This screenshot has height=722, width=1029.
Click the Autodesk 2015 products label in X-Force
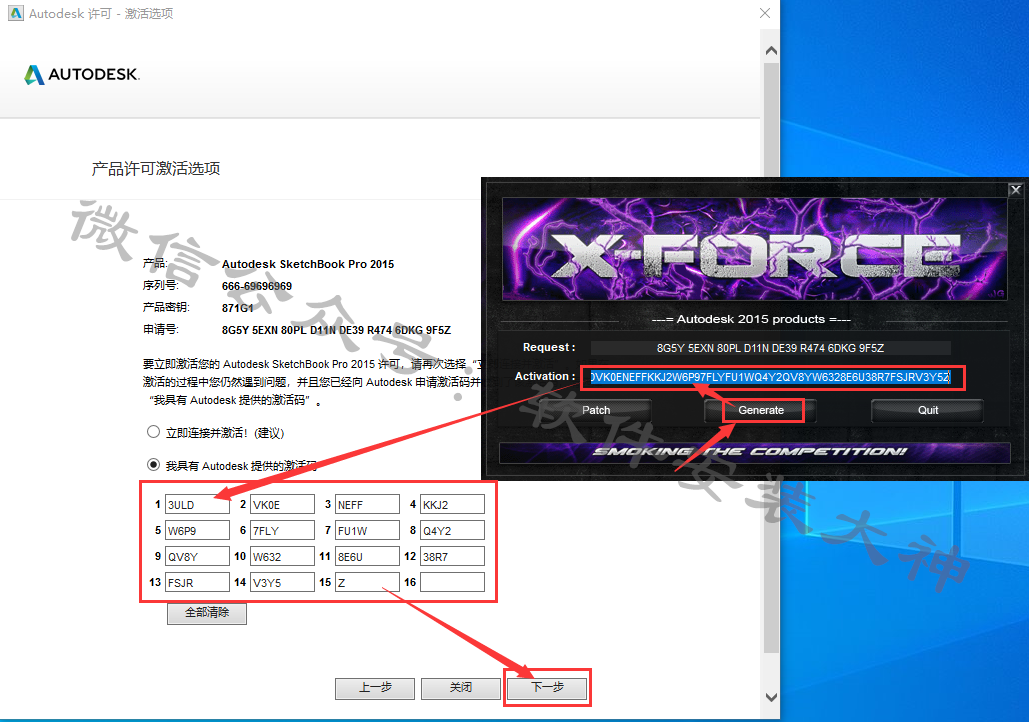751,319
